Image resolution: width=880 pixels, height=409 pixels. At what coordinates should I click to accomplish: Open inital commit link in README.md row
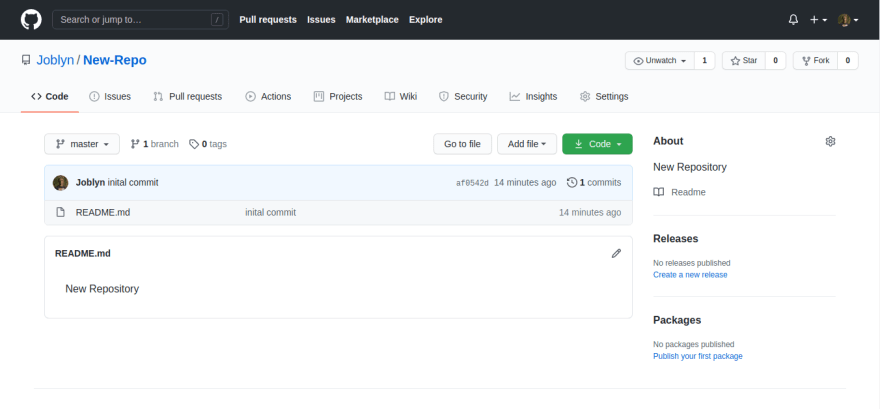(271, 213)
